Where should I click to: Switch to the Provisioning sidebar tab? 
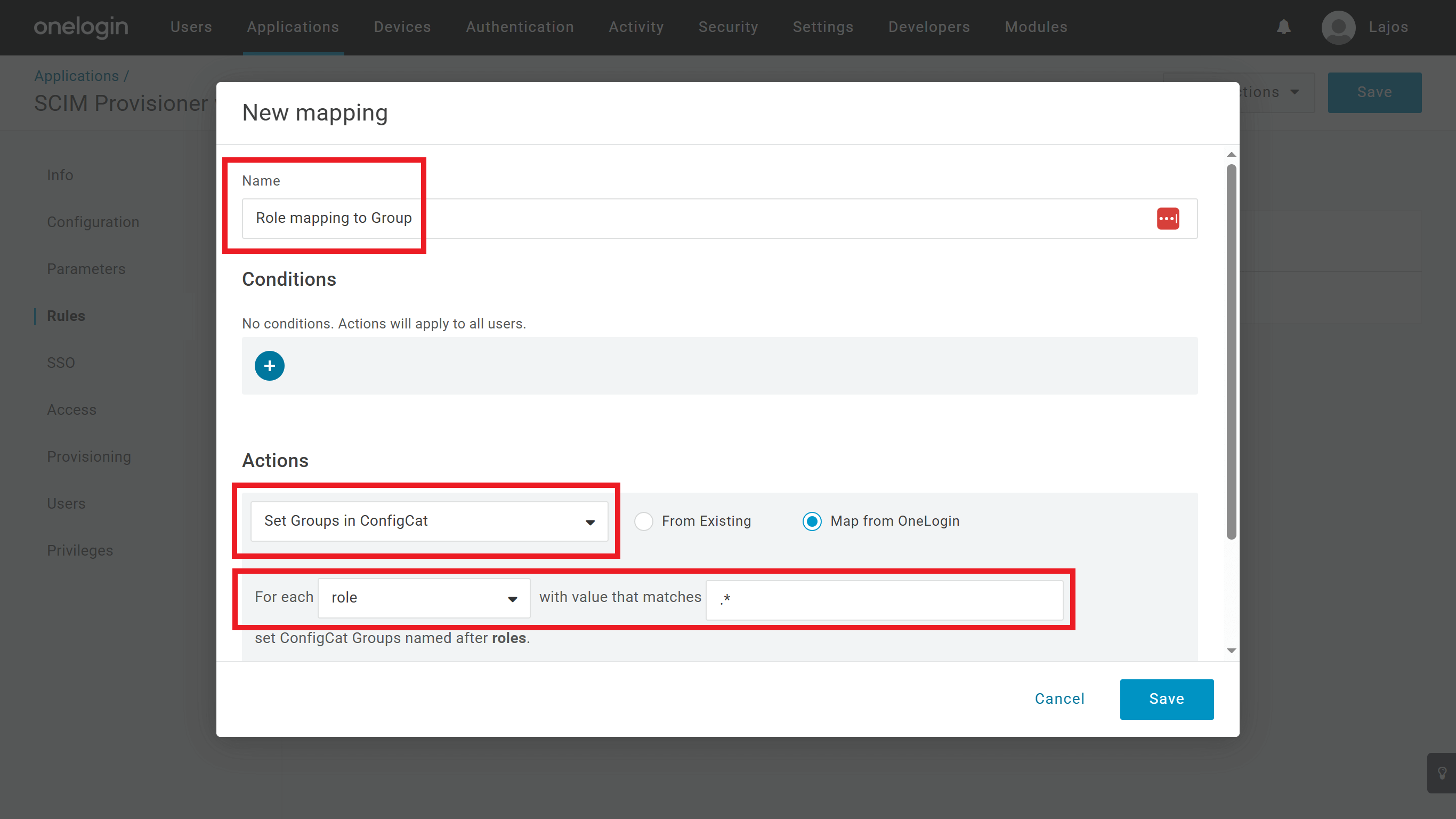click(89, 456)
